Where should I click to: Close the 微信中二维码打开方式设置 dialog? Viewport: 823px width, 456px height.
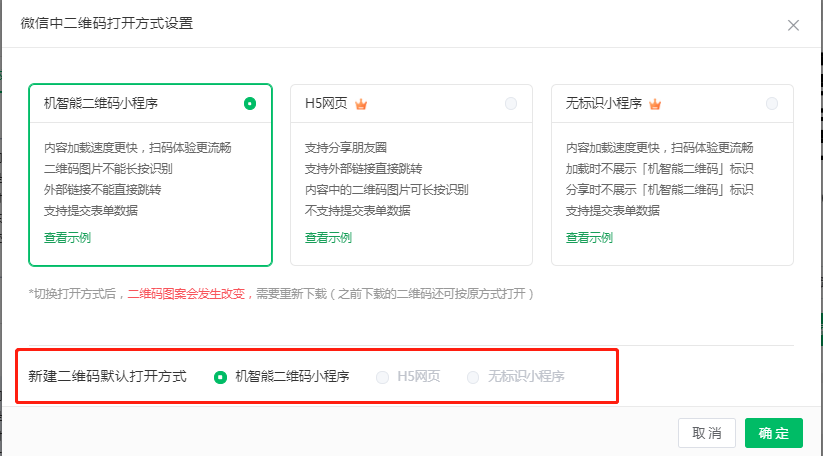(x=793, y=25)
